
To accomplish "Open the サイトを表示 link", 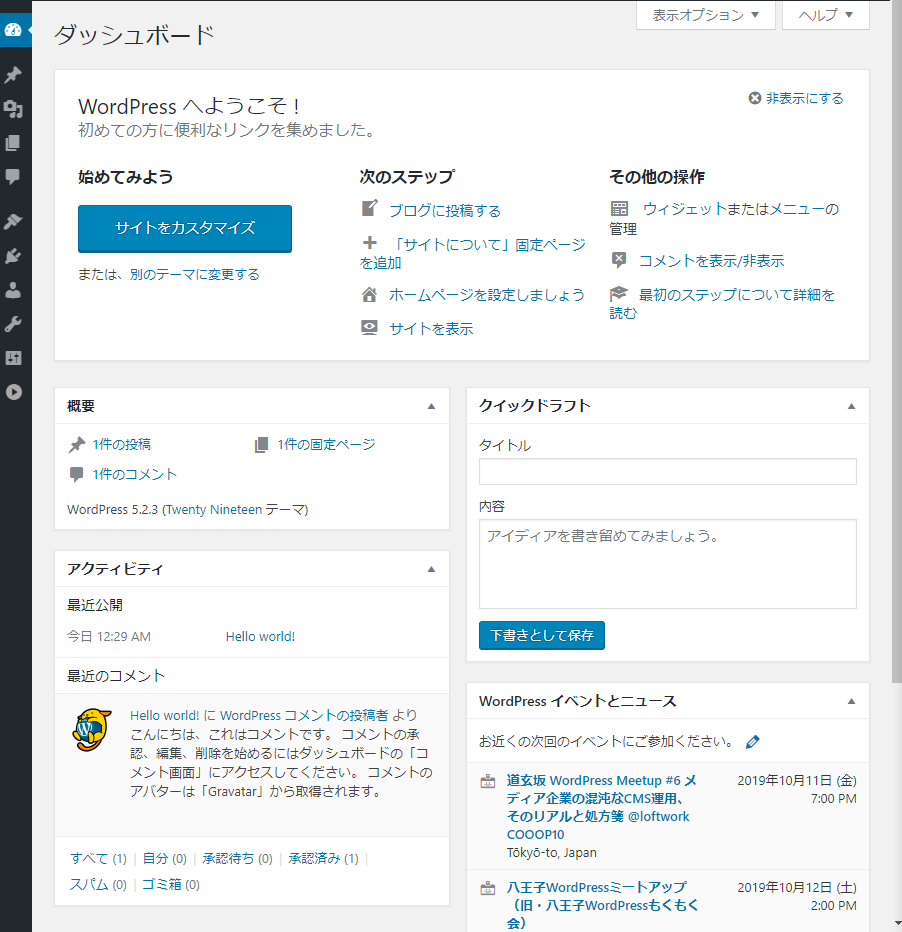I will tap(431, 329).
